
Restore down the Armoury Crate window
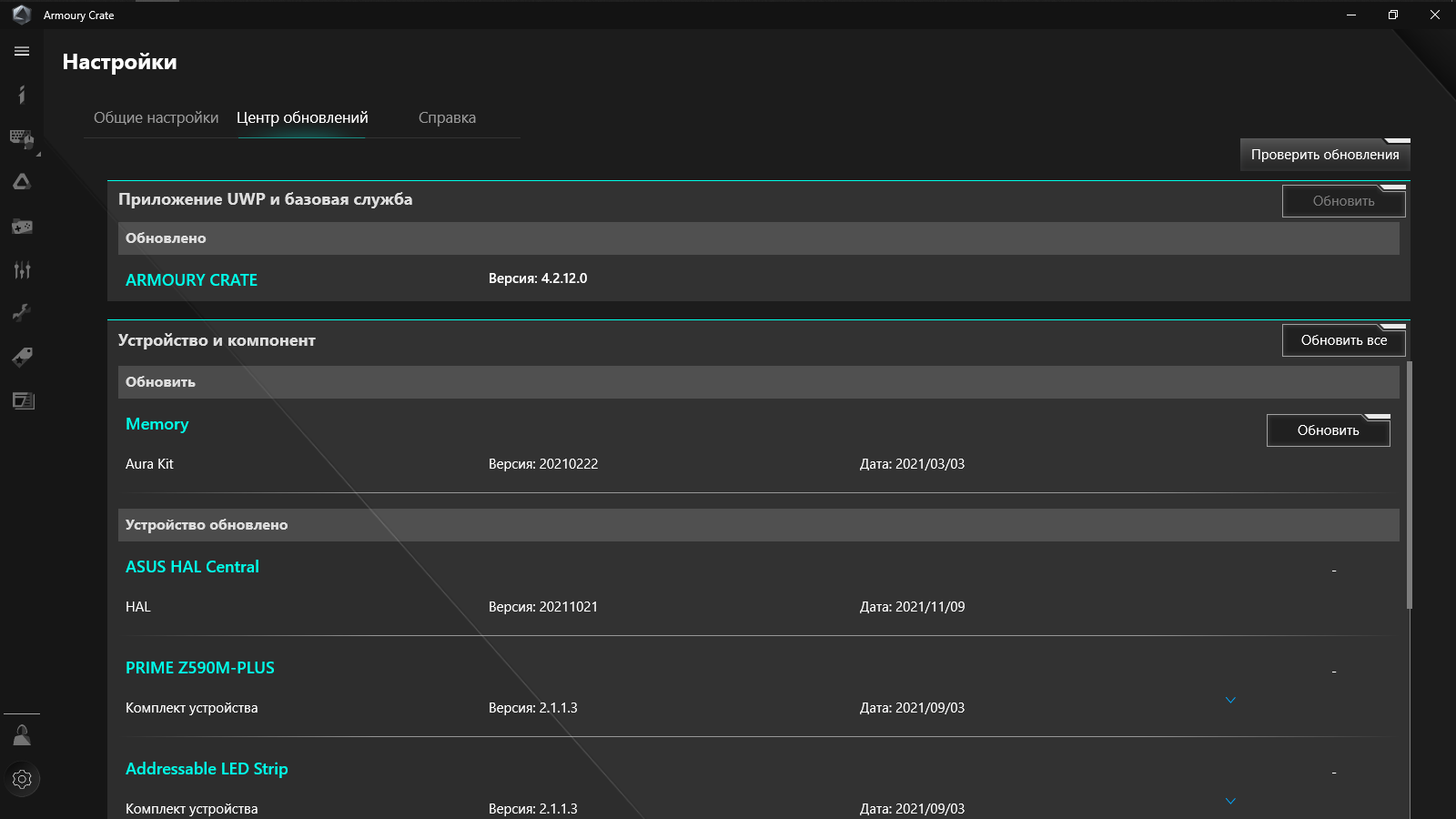point(1393,15)
